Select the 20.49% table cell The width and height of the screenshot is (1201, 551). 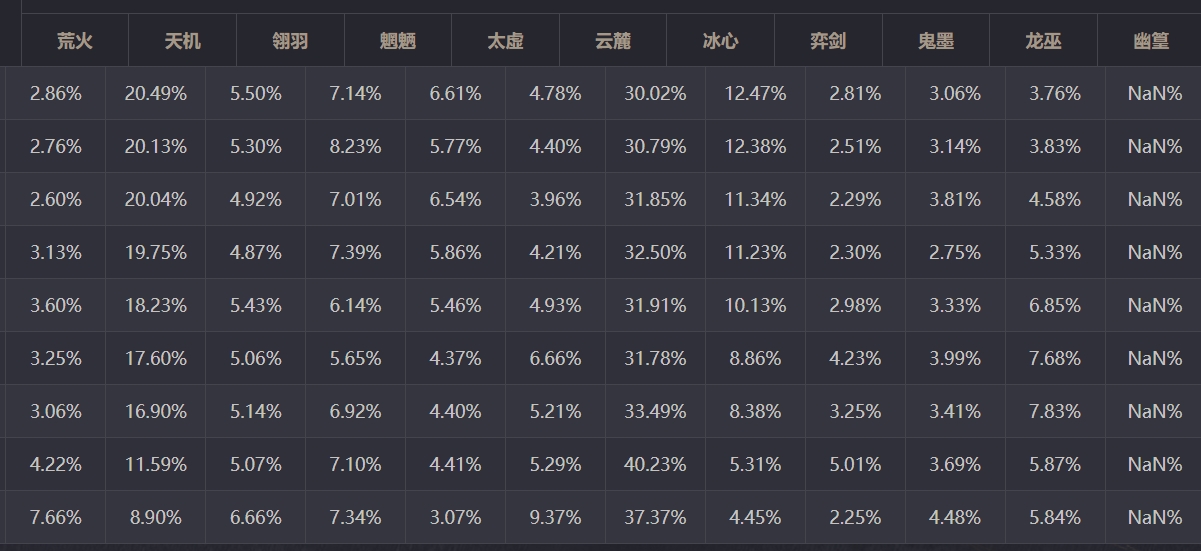(156, 93)
